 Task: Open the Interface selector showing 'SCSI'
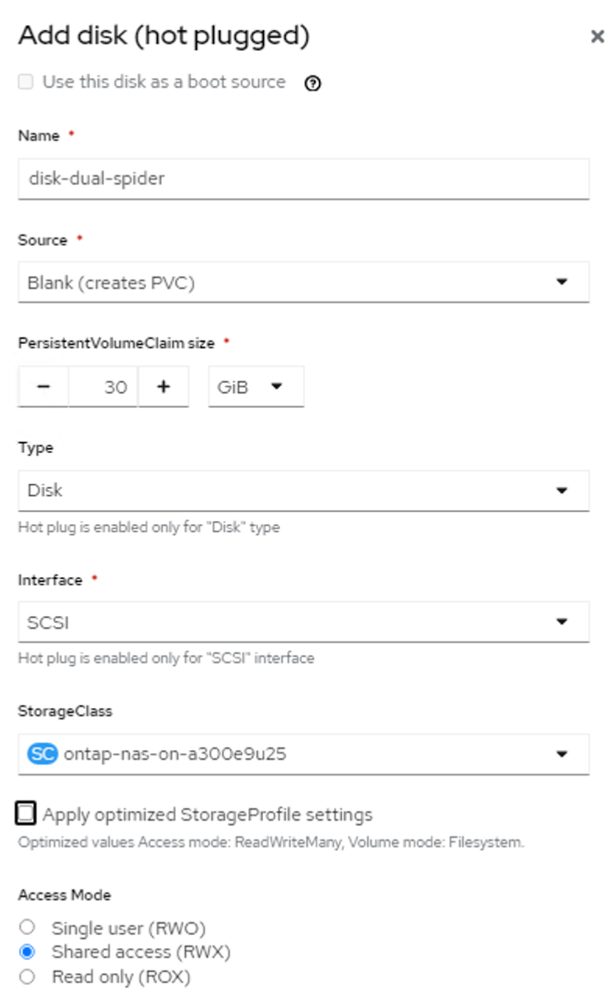(300, 620)
